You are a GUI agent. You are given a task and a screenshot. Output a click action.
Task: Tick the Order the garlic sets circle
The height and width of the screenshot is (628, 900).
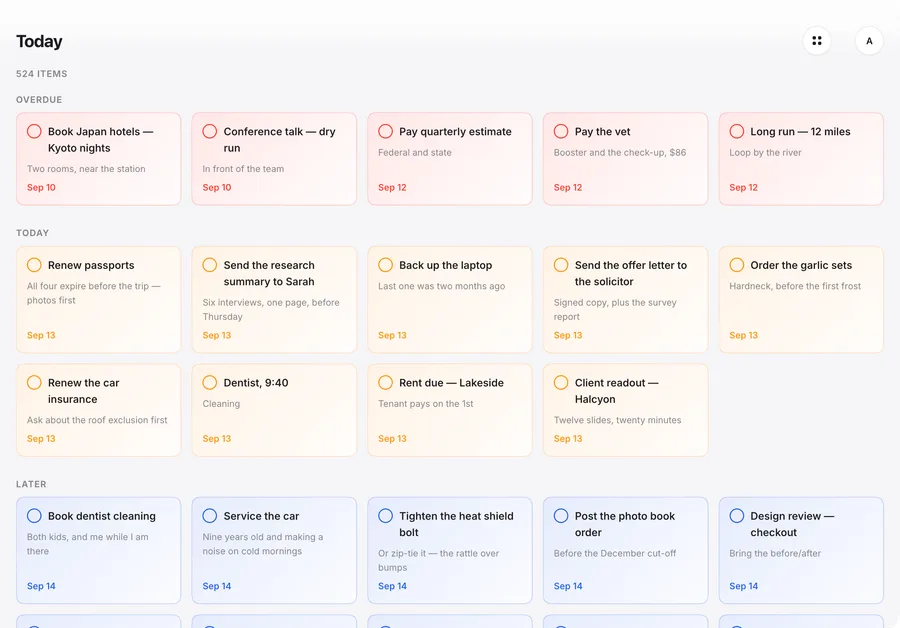click(x=737, y=265)
